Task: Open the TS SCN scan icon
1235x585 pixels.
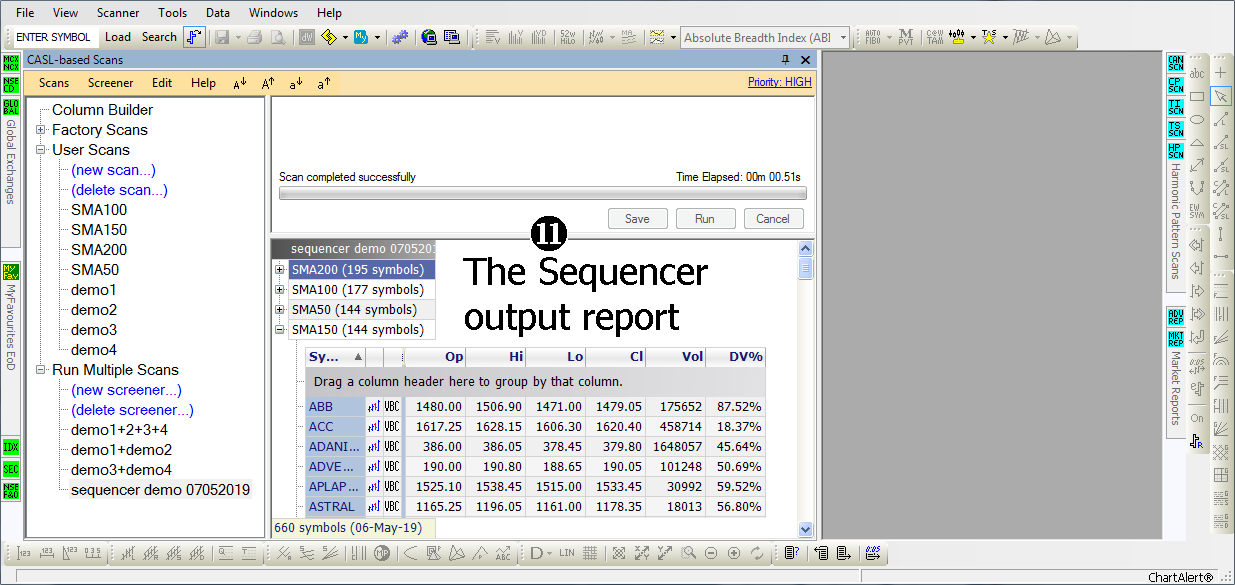Action: pyautogui.click(x=1176, y=129)
